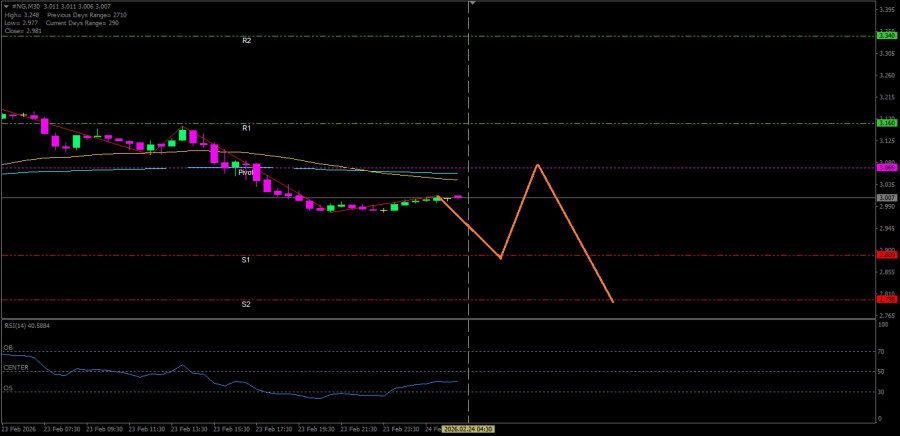Screen dimensions: 900x436
Task: Select the green 3.340 price tag
Action: click(x=886, y=36)
